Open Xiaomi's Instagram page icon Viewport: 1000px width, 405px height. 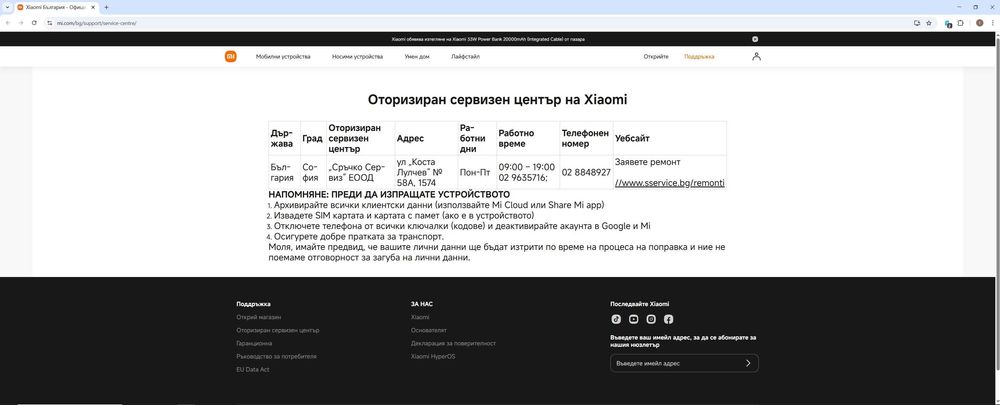tap(651, 319)
